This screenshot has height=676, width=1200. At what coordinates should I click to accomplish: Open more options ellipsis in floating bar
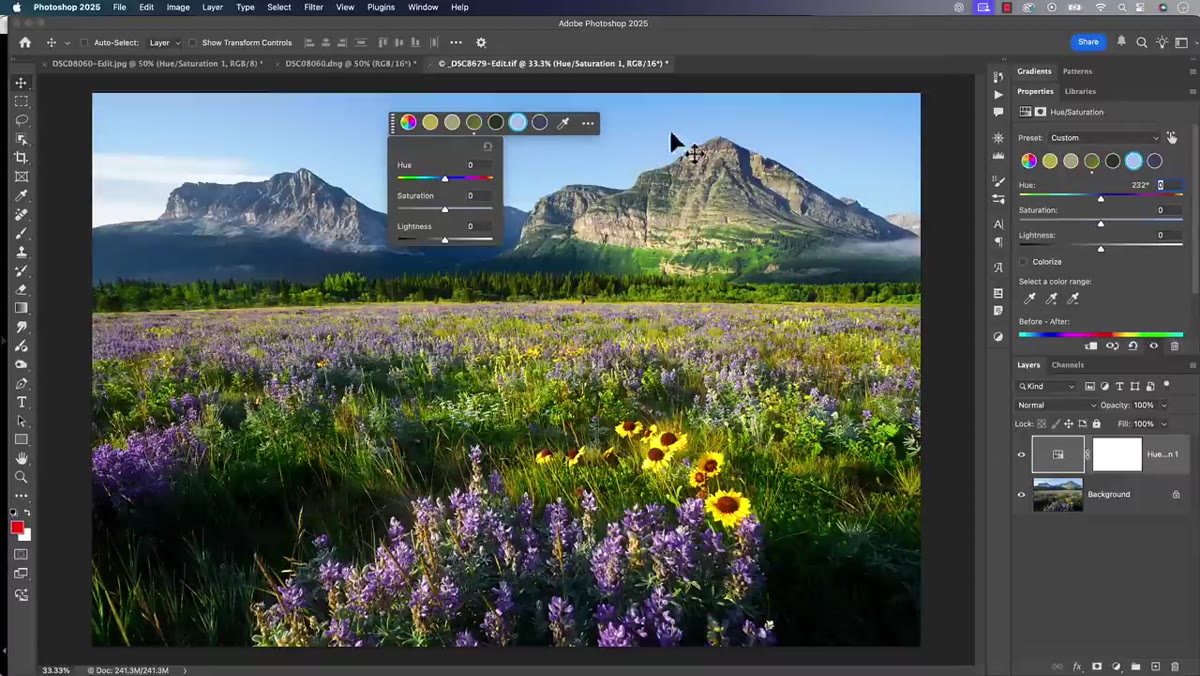pos(588,123)
